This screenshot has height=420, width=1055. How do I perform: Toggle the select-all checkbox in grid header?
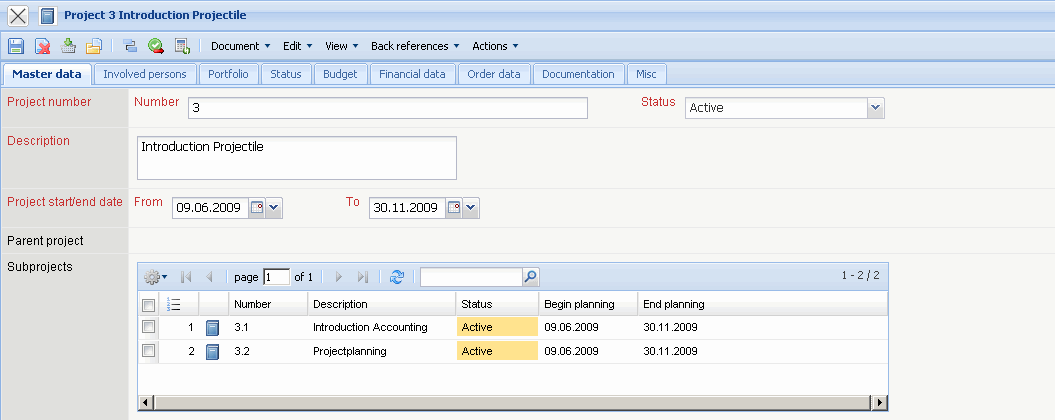149,305
